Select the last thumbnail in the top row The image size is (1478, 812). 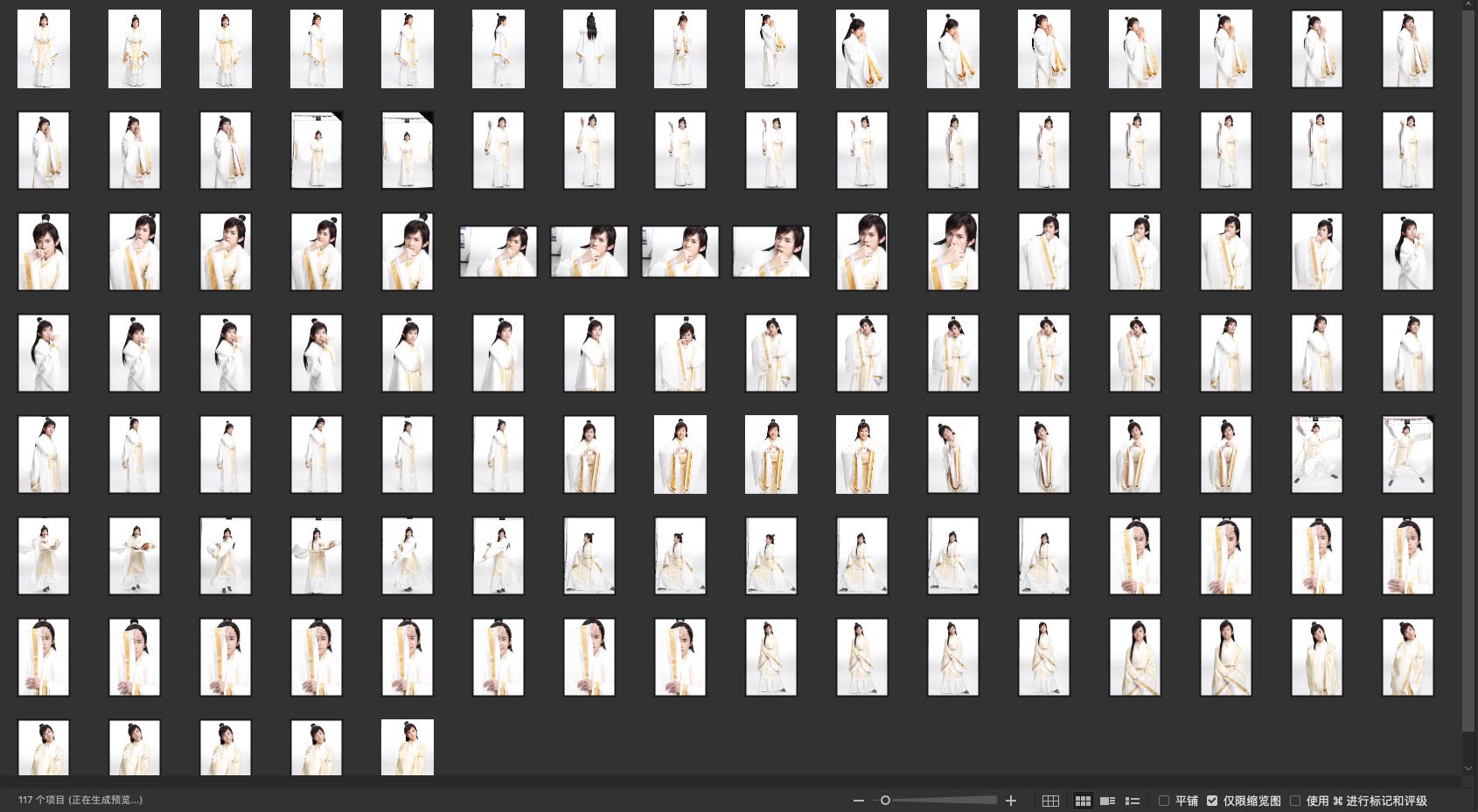1408,49
